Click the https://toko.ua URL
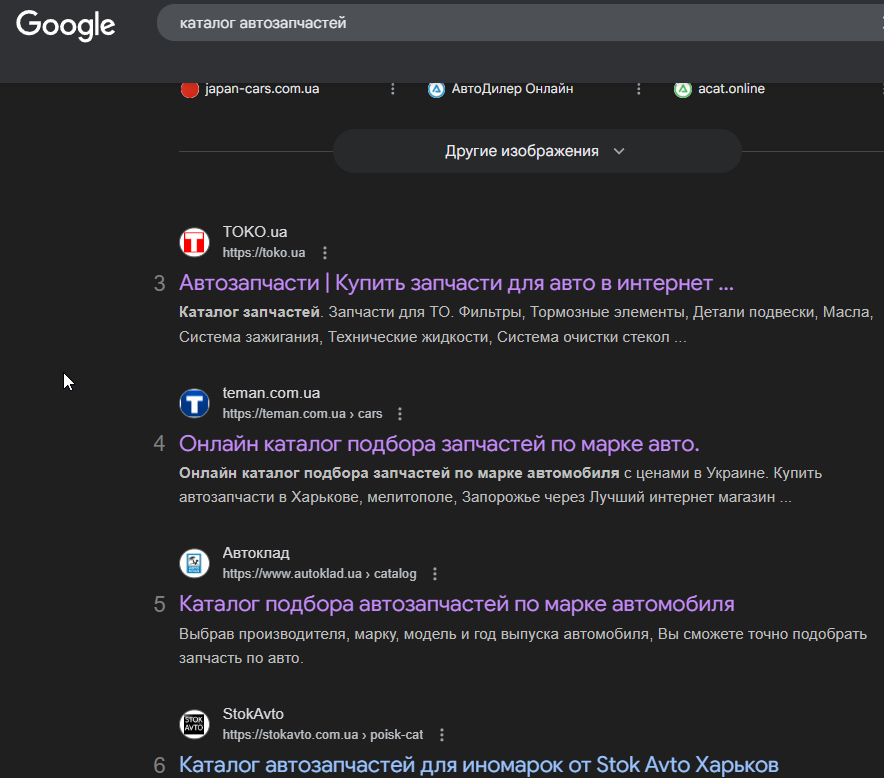 click(264, 253)
